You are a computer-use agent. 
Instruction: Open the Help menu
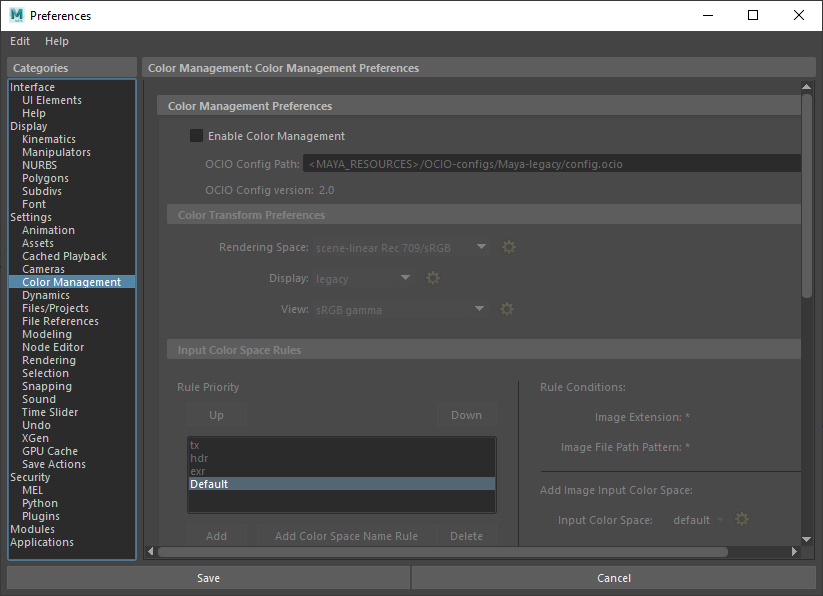click(x=57, y=41)
